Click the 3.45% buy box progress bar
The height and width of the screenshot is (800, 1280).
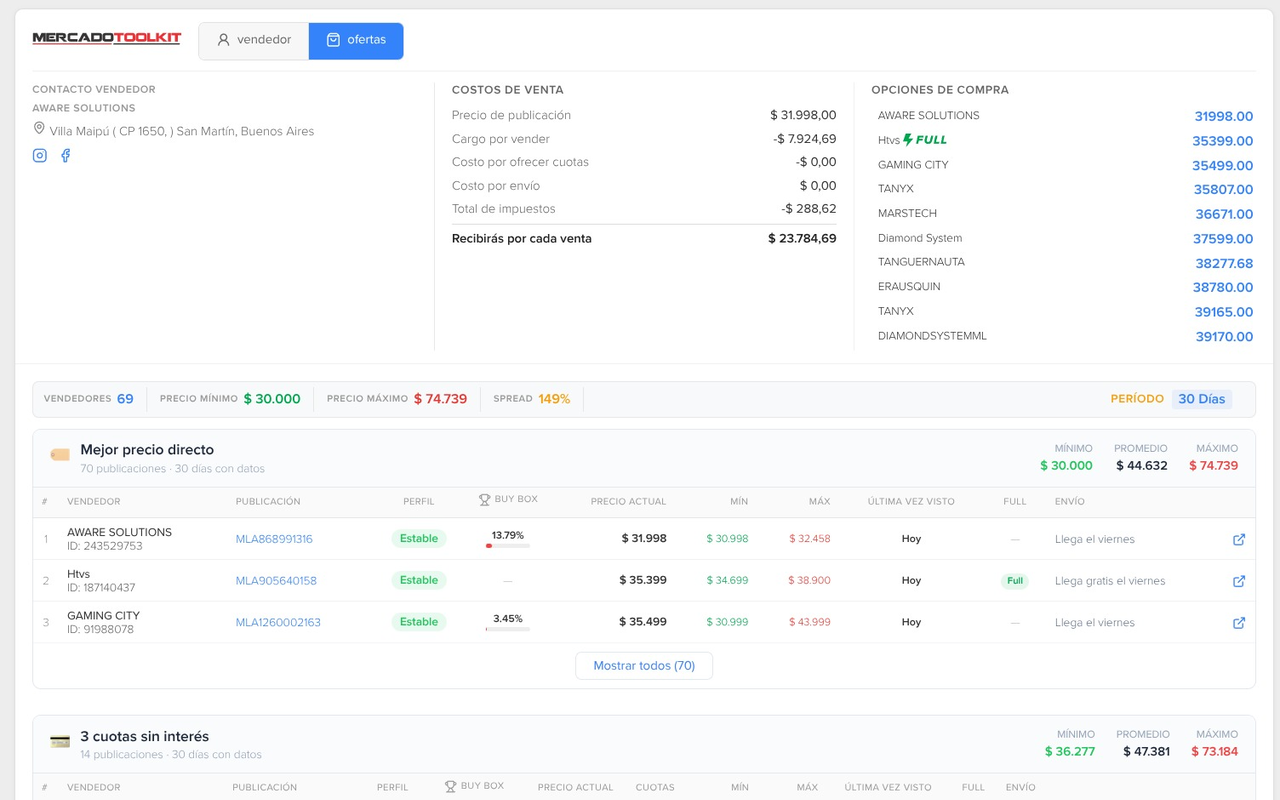click(x=508, y=629)
